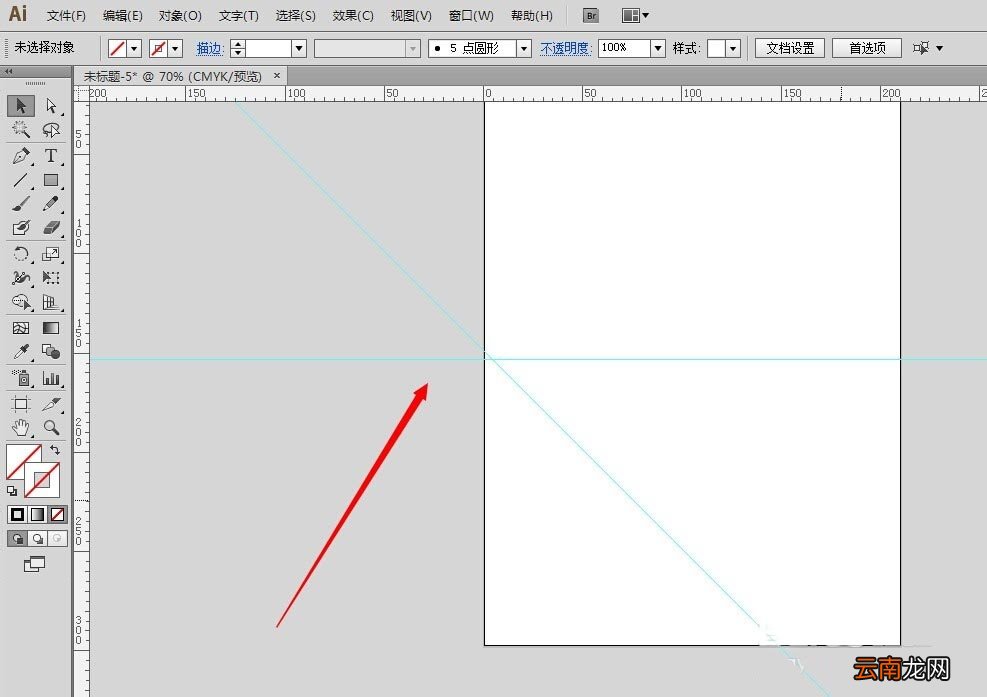This screenshot has height=697, width=987.
Task: Select the Type tool
Action: 51,156
